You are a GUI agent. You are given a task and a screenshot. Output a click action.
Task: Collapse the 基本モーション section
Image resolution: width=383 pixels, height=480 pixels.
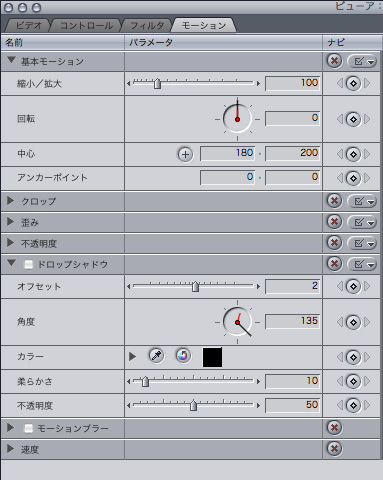[x=11, y=60]
